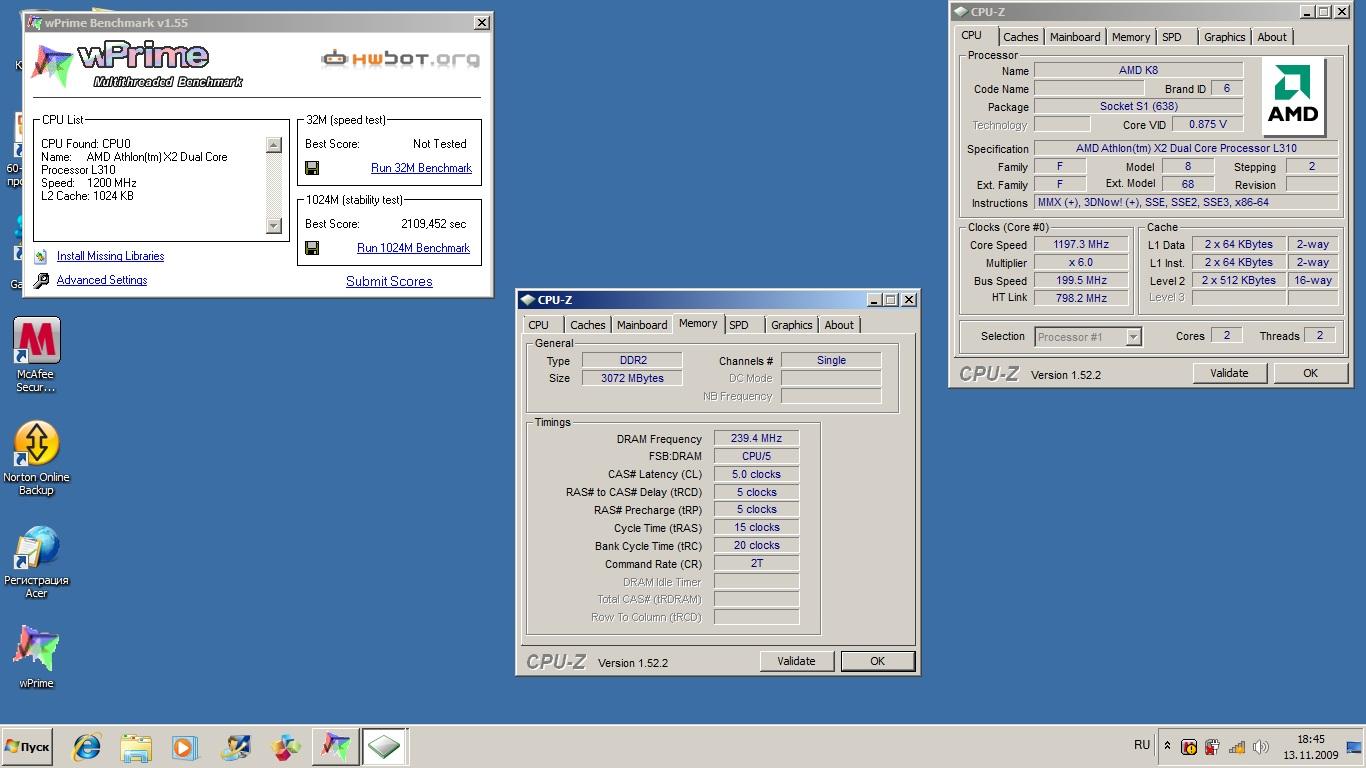The height and width of the screenshot is (768, 1366).
Task: Click the DRAM Frequency value 239.4 MHz
Action: (x=756, y=438)
